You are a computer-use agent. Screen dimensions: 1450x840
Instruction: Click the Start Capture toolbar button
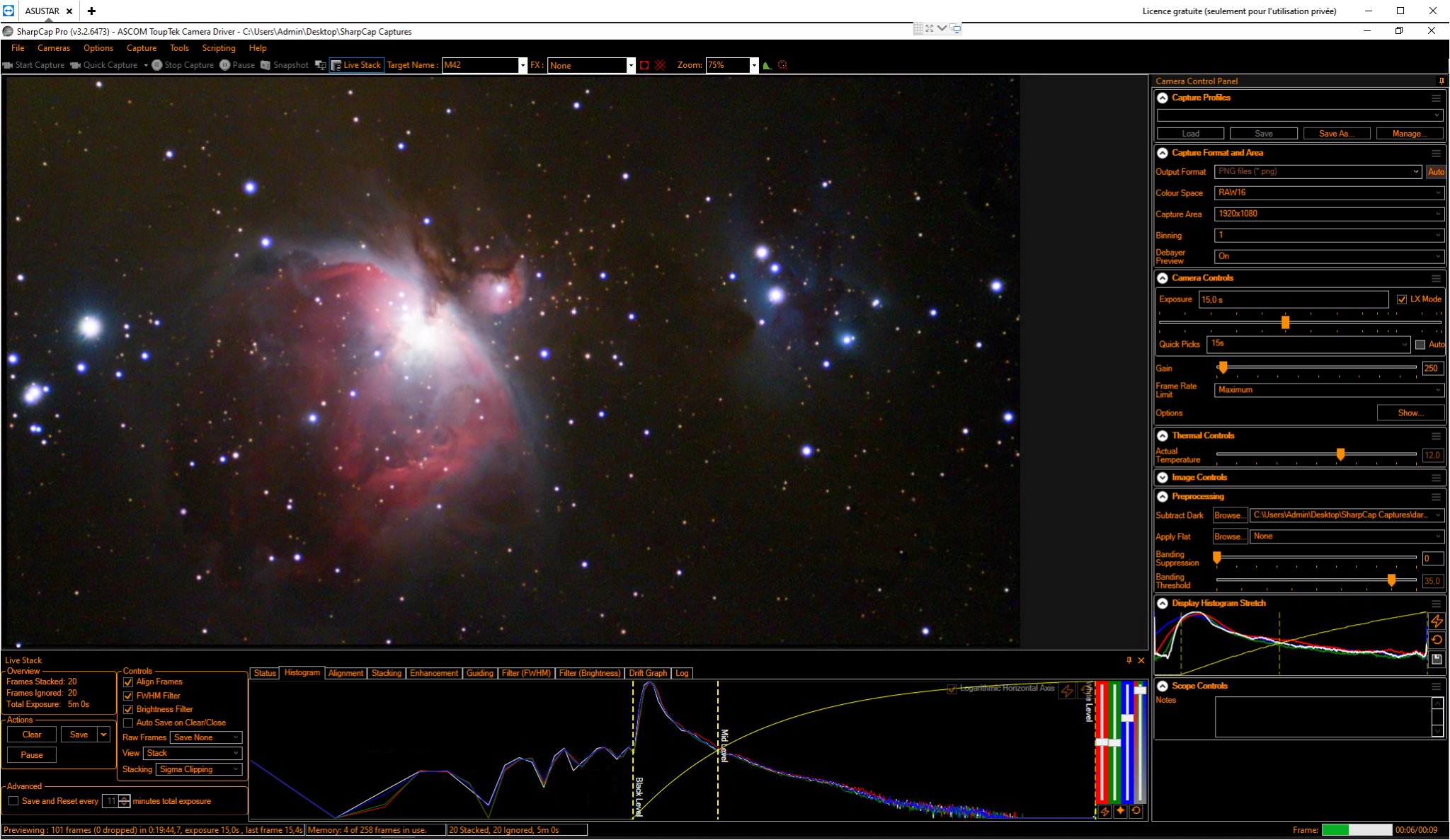pyautogui.click(x=34, y=65)
